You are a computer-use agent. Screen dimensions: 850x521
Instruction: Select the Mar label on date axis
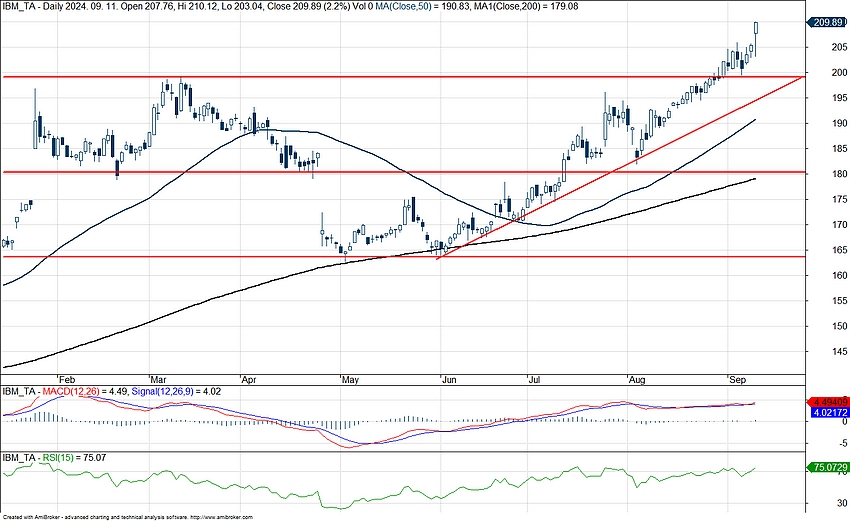(158, 380)
